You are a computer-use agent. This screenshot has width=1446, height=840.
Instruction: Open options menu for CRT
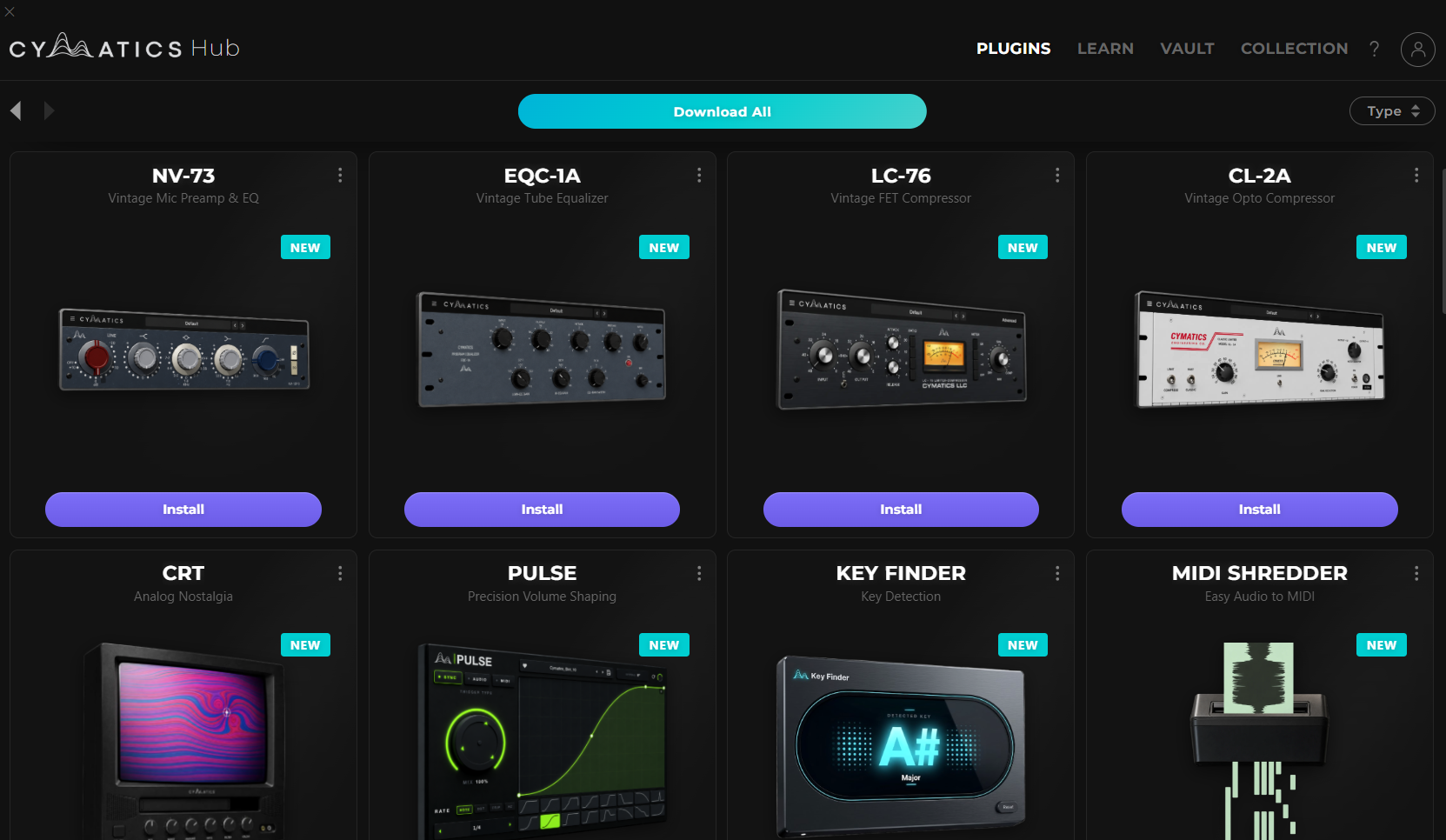340,574
